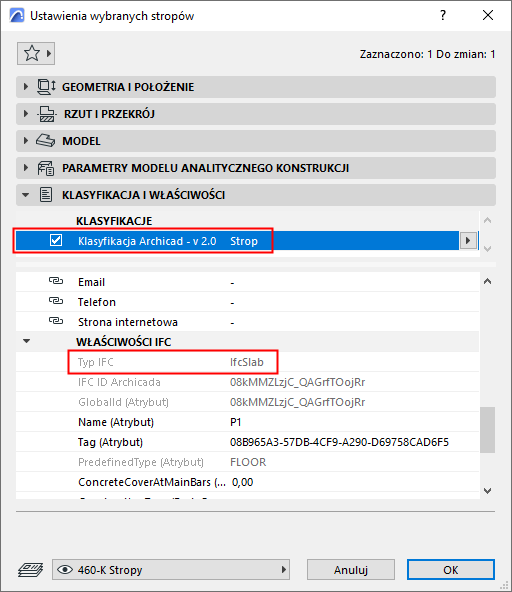Uncheck the Klasyfikacja Archicad v 2.0 checkbox
This screenshot has height=592, width=512.
point(56,240)
